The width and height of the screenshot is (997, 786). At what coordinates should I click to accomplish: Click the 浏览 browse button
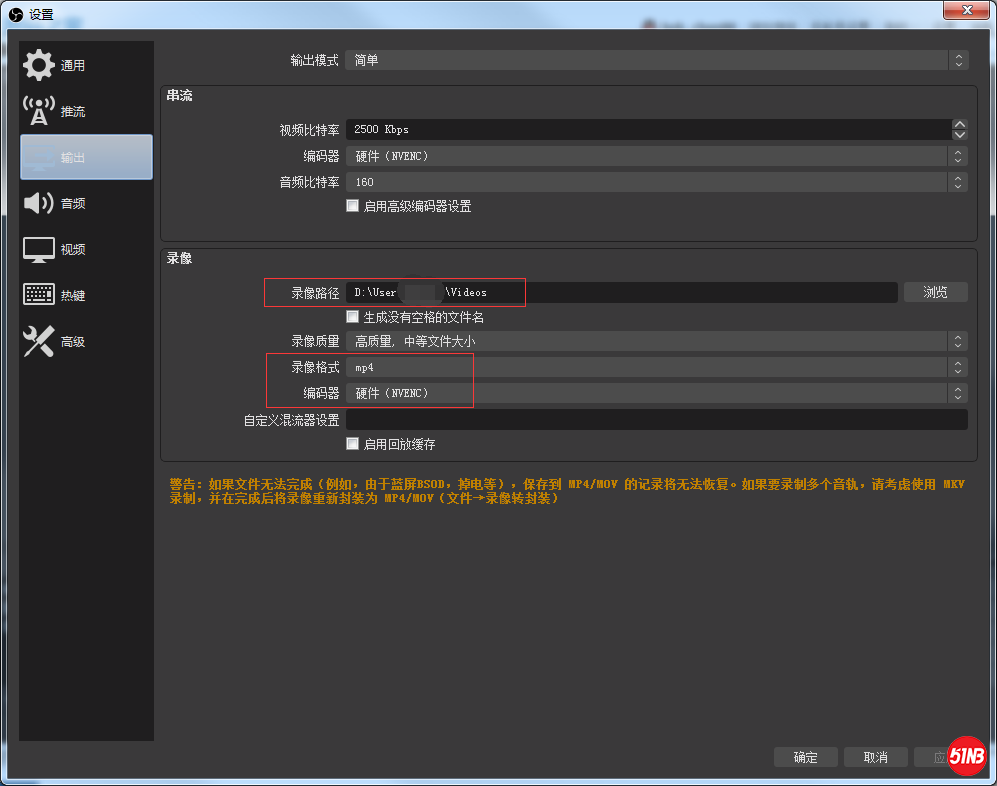(x=935, y=292)
